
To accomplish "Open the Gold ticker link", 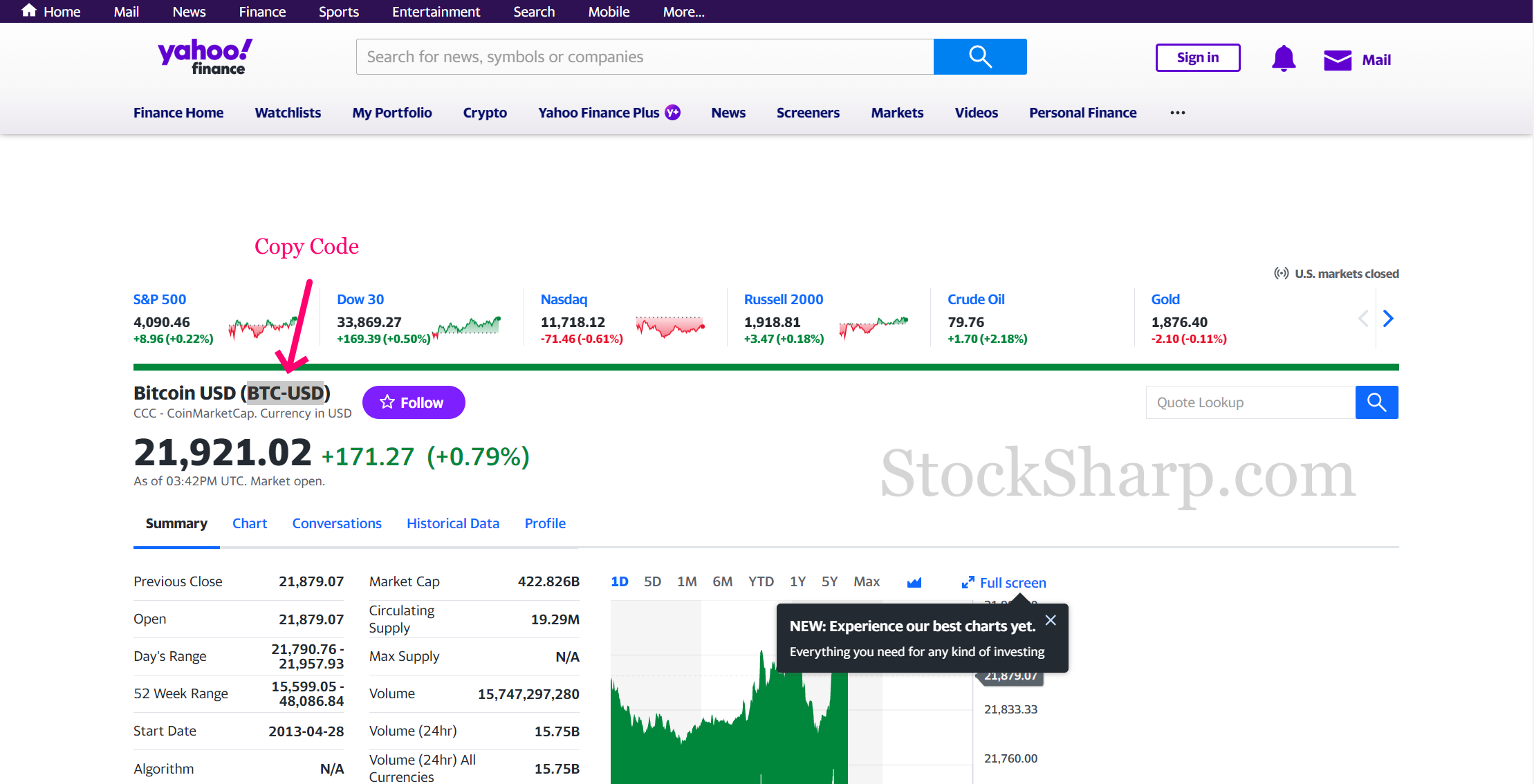I will (x=1165, y=299).
